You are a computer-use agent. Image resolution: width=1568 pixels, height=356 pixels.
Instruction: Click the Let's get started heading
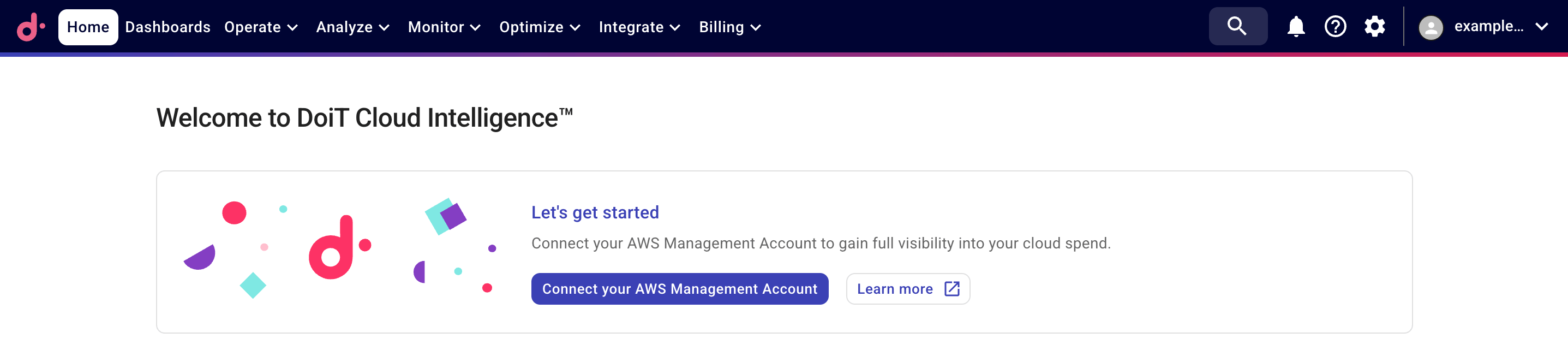click(x=595, y=212)
